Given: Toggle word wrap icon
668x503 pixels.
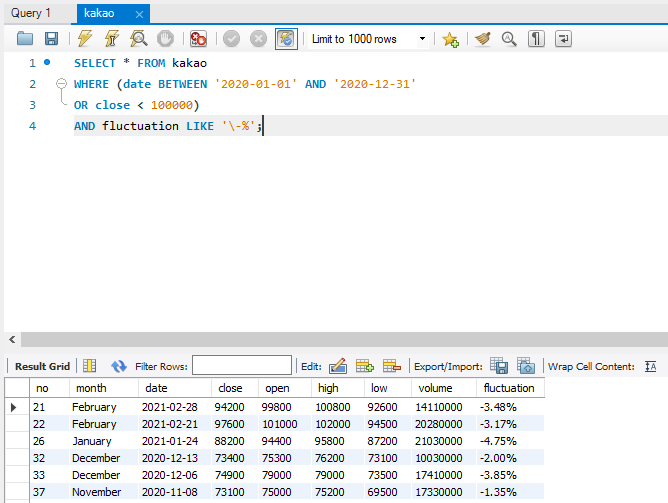Looking at the screenshot, I should [x=563, y=39].
